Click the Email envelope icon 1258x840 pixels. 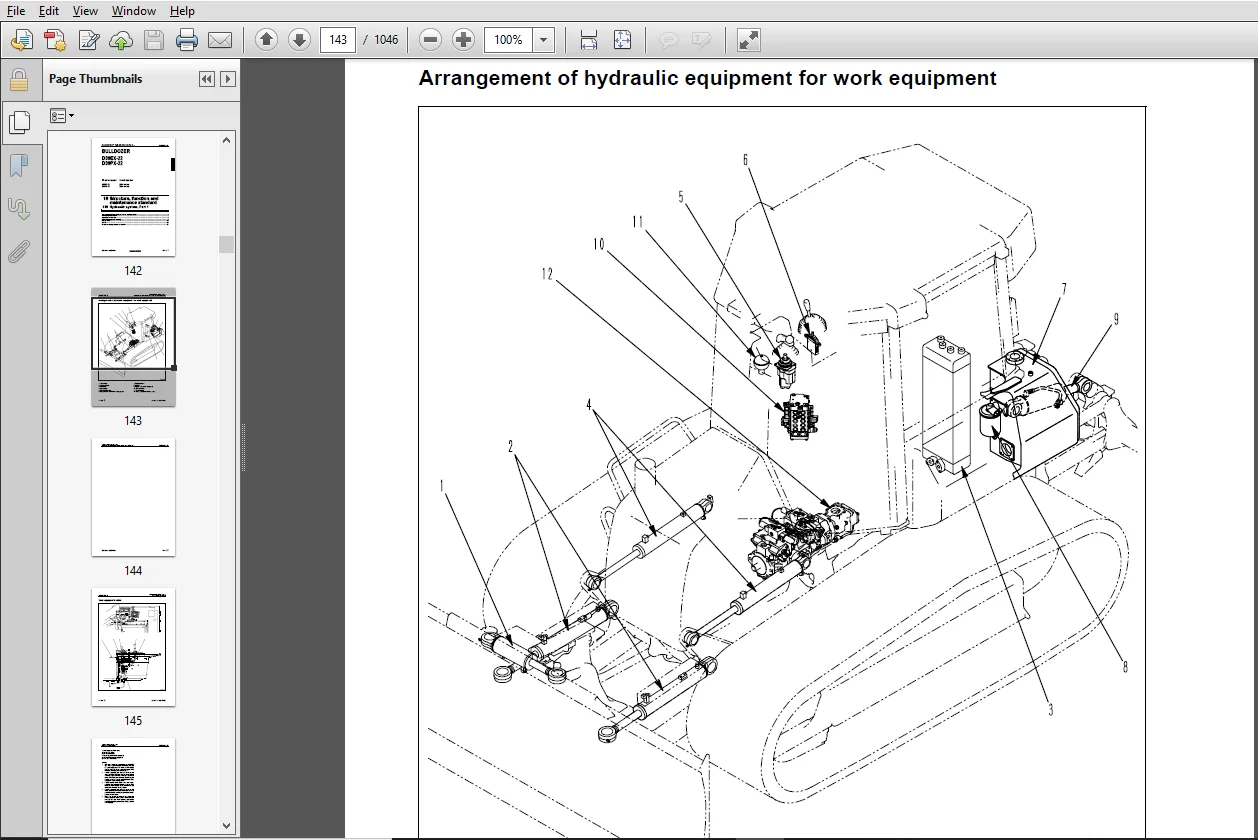220,40
